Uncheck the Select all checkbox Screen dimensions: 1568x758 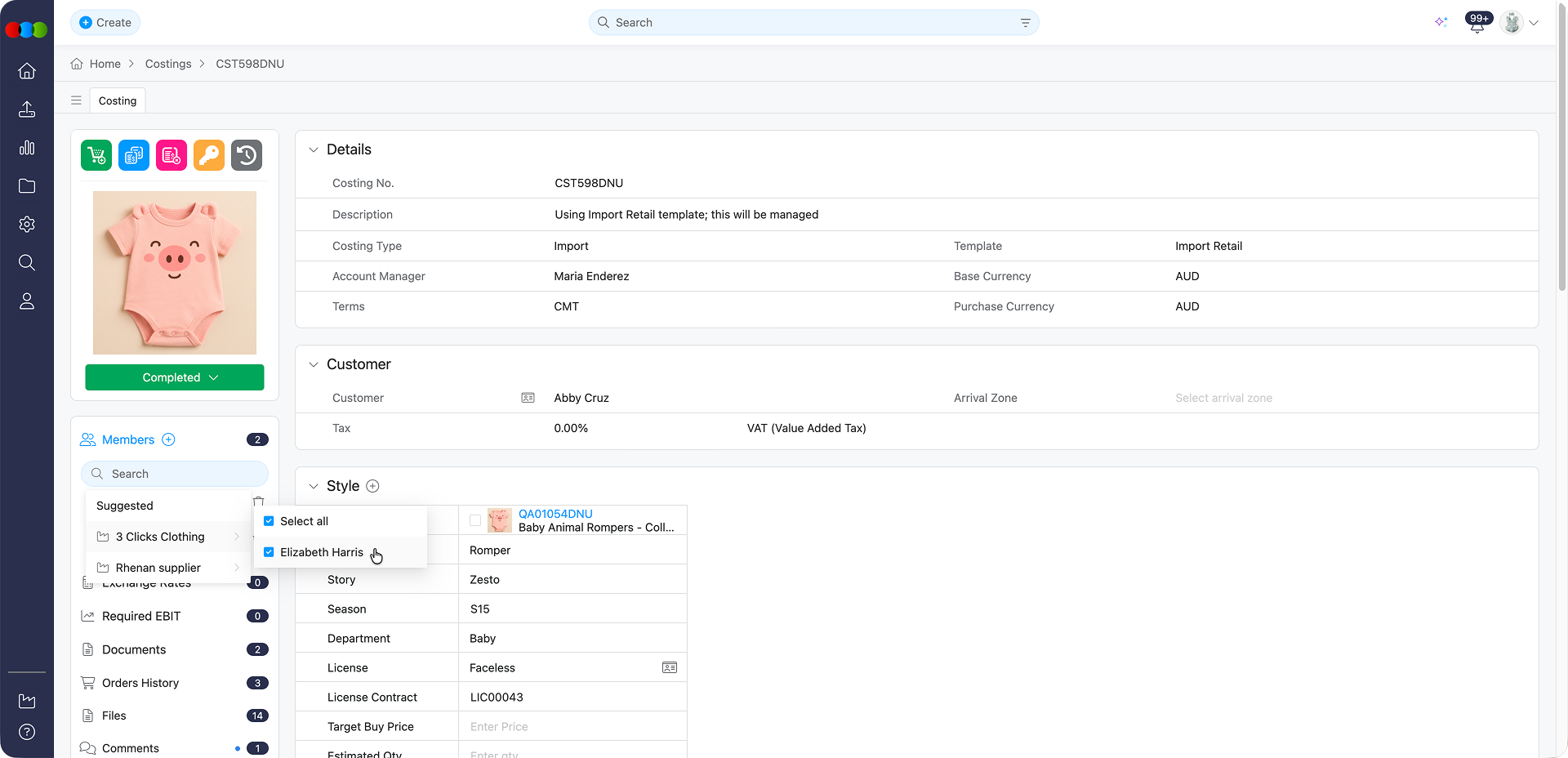(269, 521)
